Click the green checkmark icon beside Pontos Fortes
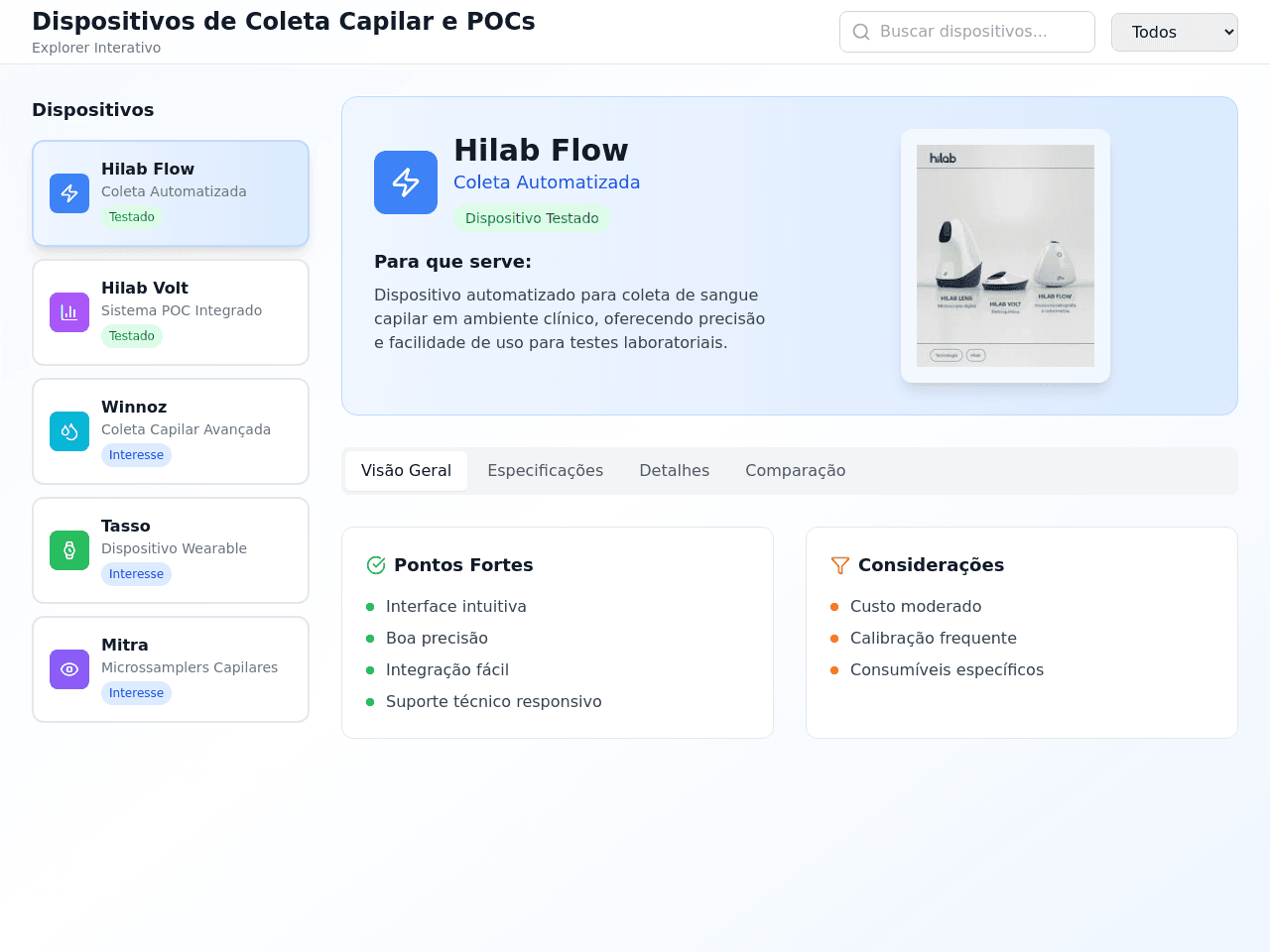Viewport: 1270px width, 952px height. coord(376,565)
